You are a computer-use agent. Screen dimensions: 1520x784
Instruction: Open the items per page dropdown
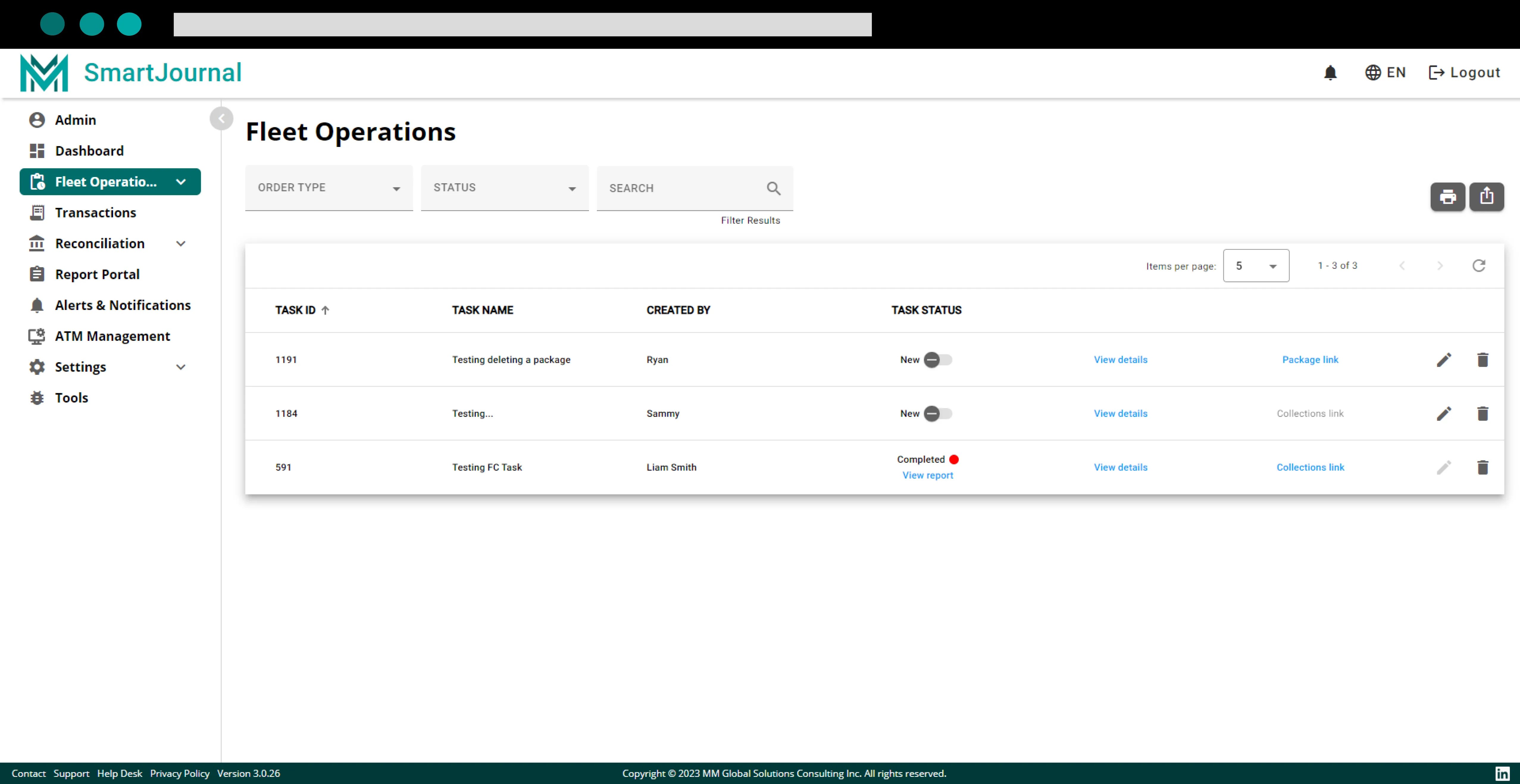point(1256,266)
